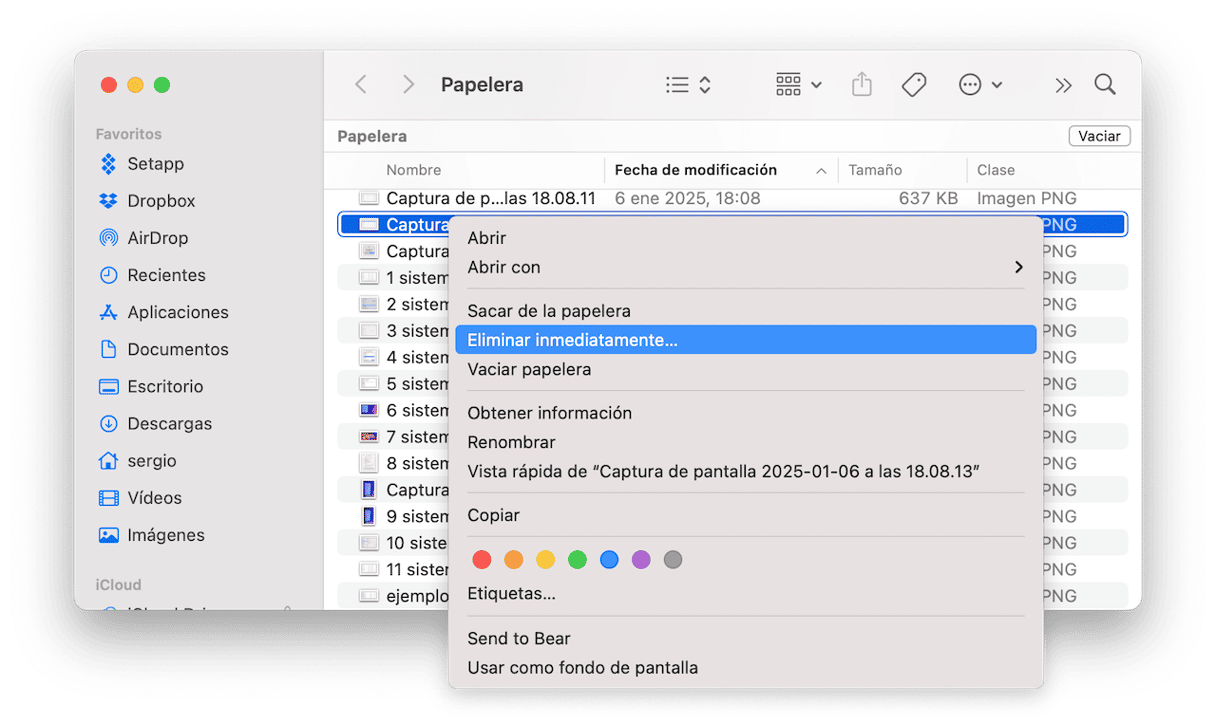Click the iCloud sidebar heading
Screen dimensions: 1216x724
coord(118,585)
